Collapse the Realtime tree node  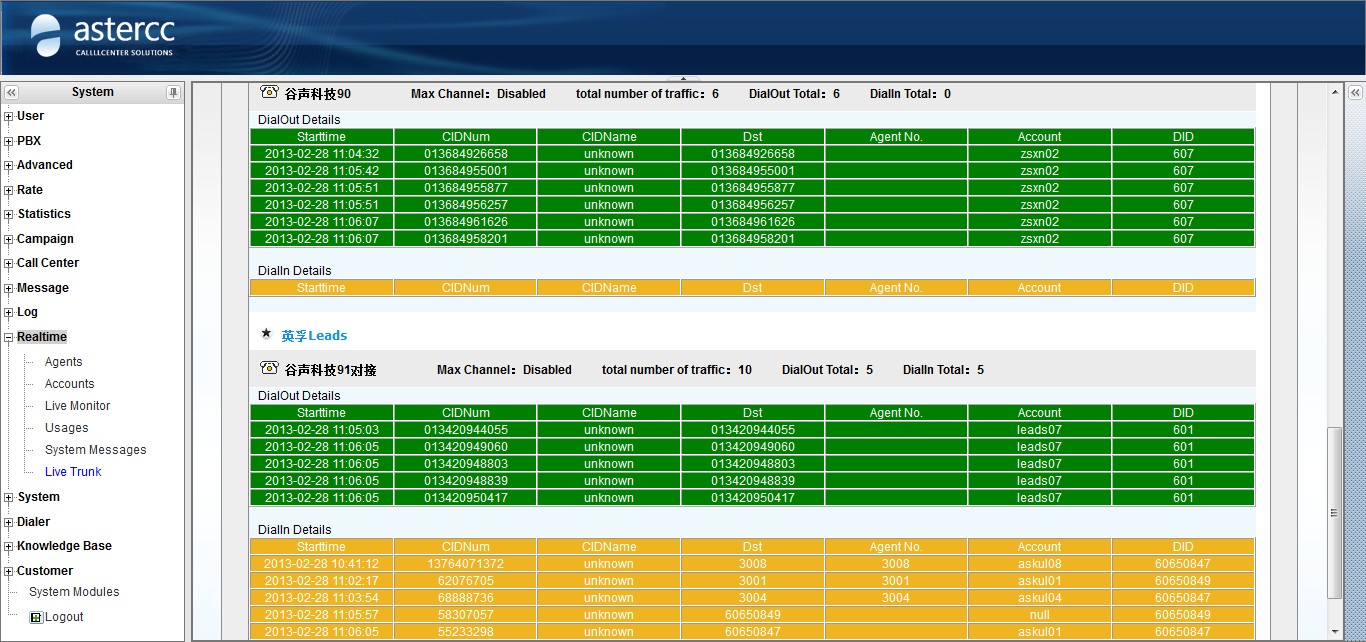(x=9, y=338)
